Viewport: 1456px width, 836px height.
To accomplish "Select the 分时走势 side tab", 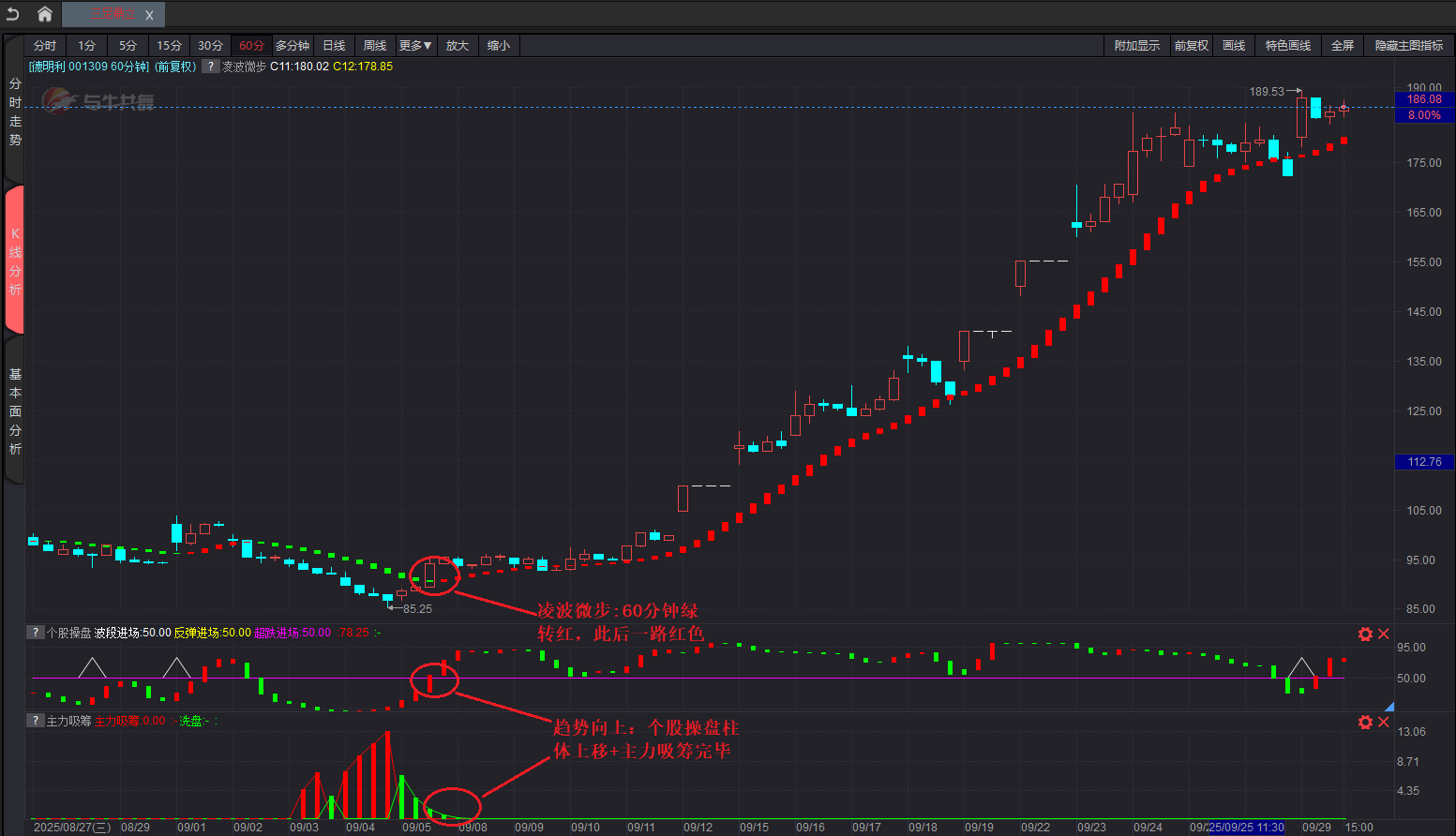I will tap(15, 112).
